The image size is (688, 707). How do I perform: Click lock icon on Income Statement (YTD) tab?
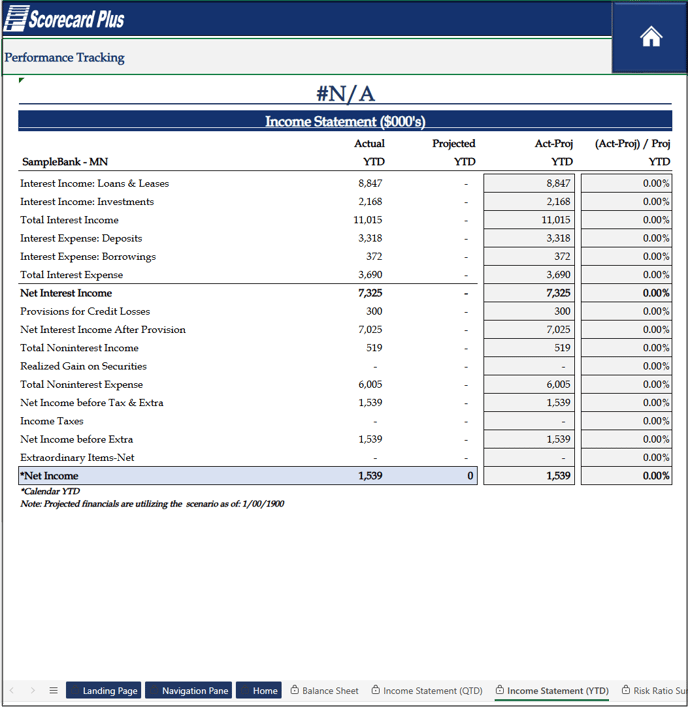[x=499, y=689]
